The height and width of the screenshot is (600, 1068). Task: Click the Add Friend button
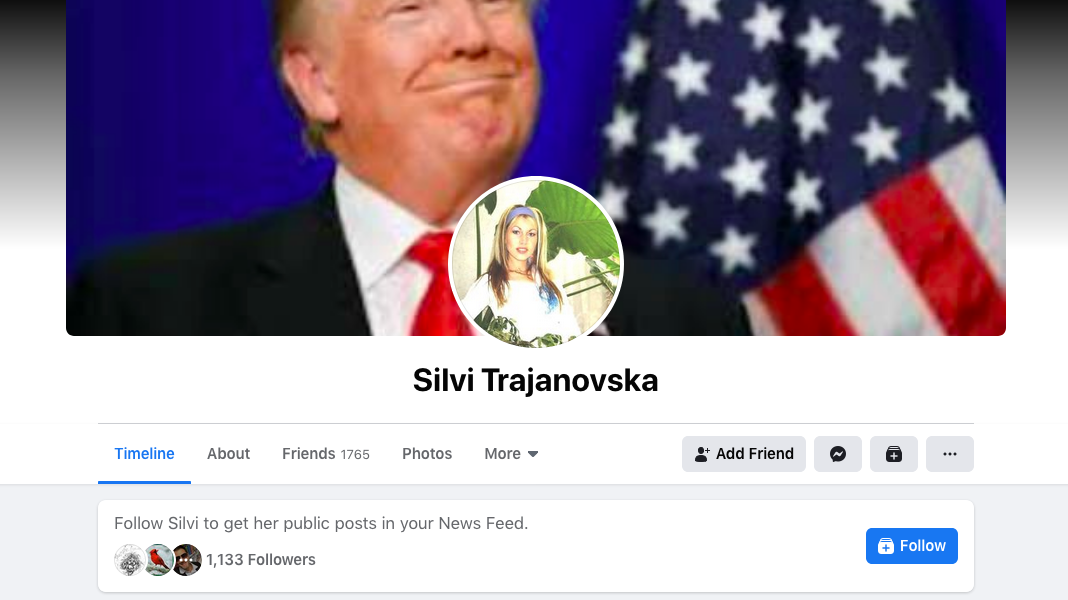pyautogui.click(x=744, y=454)
